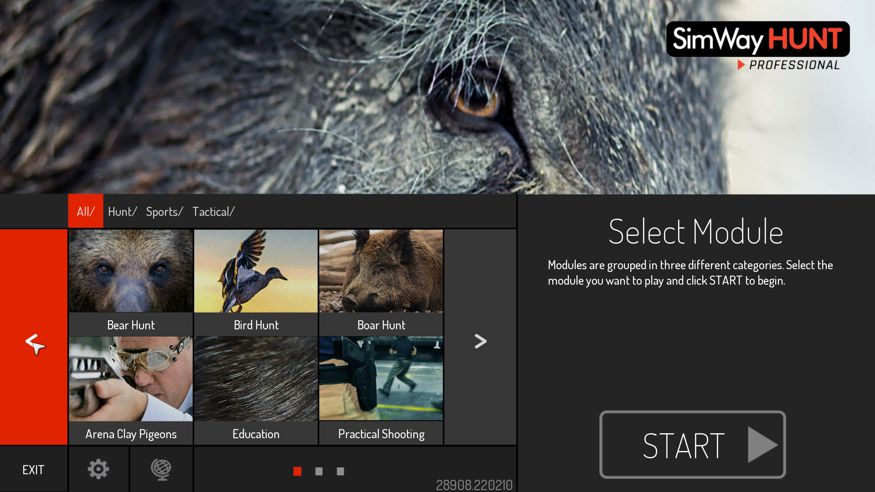Switch to the All/ category tab
Viewport: 875px width, 492px height.
pyautogui.click(x=85, y=211)
